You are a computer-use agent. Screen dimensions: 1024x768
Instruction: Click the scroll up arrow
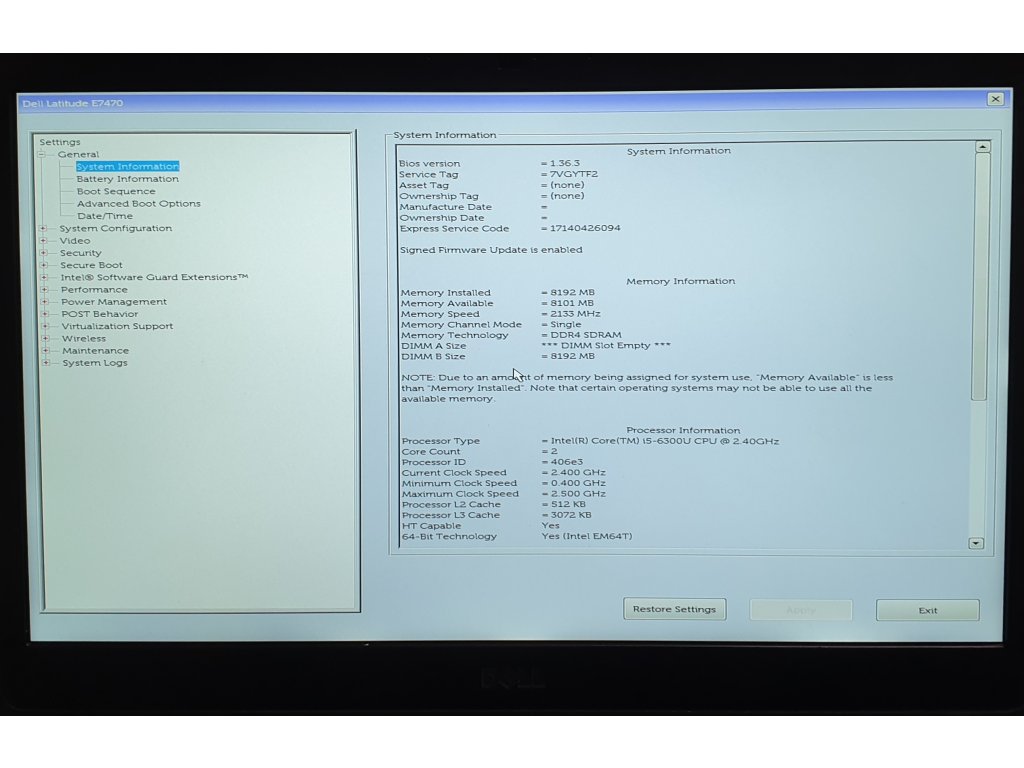[x=982, y=147]
